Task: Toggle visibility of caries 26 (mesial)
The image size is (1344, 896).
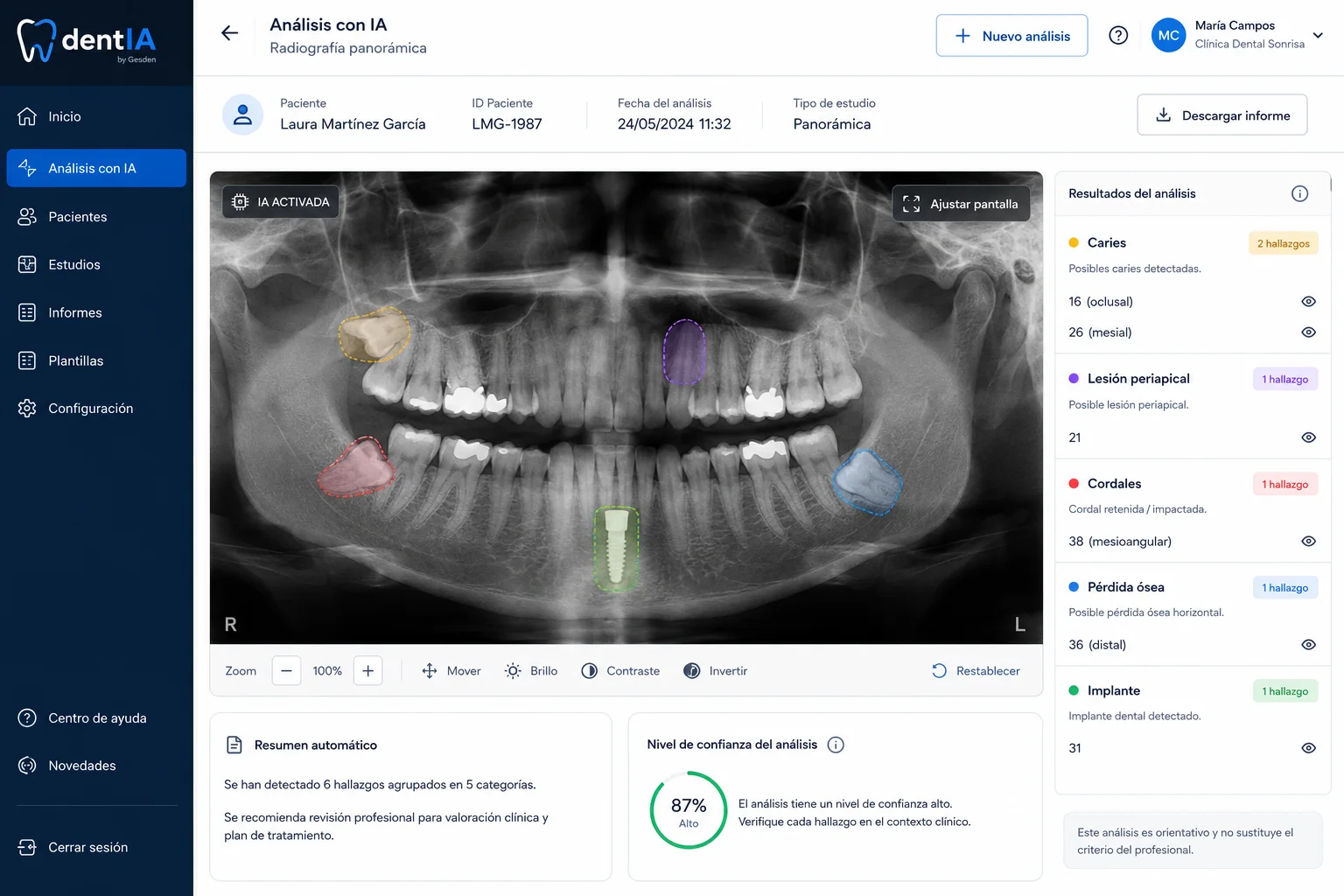Action: coord(1309,332)
